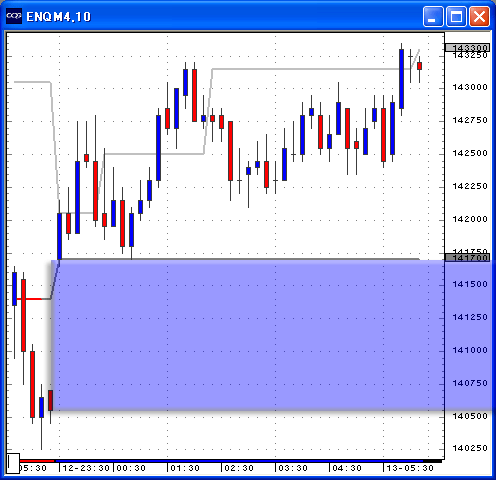The image size is (496, 480).
Task: Click the 142000 price scale label
Action: tap(470, 219)
